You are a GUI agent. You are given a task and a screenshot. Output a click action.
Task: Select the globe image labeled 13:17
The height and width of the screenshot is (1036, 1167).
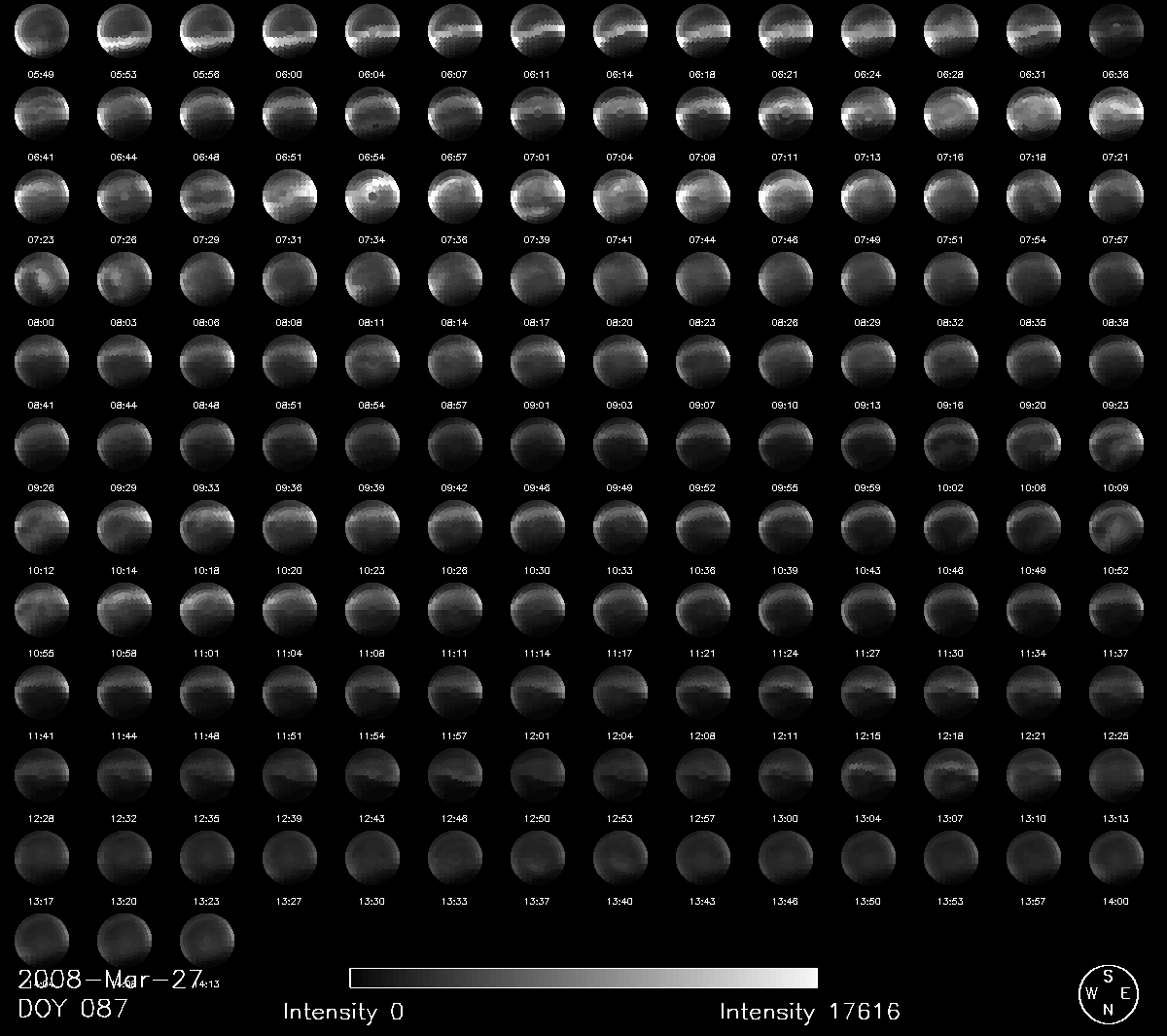pos(42,859)
